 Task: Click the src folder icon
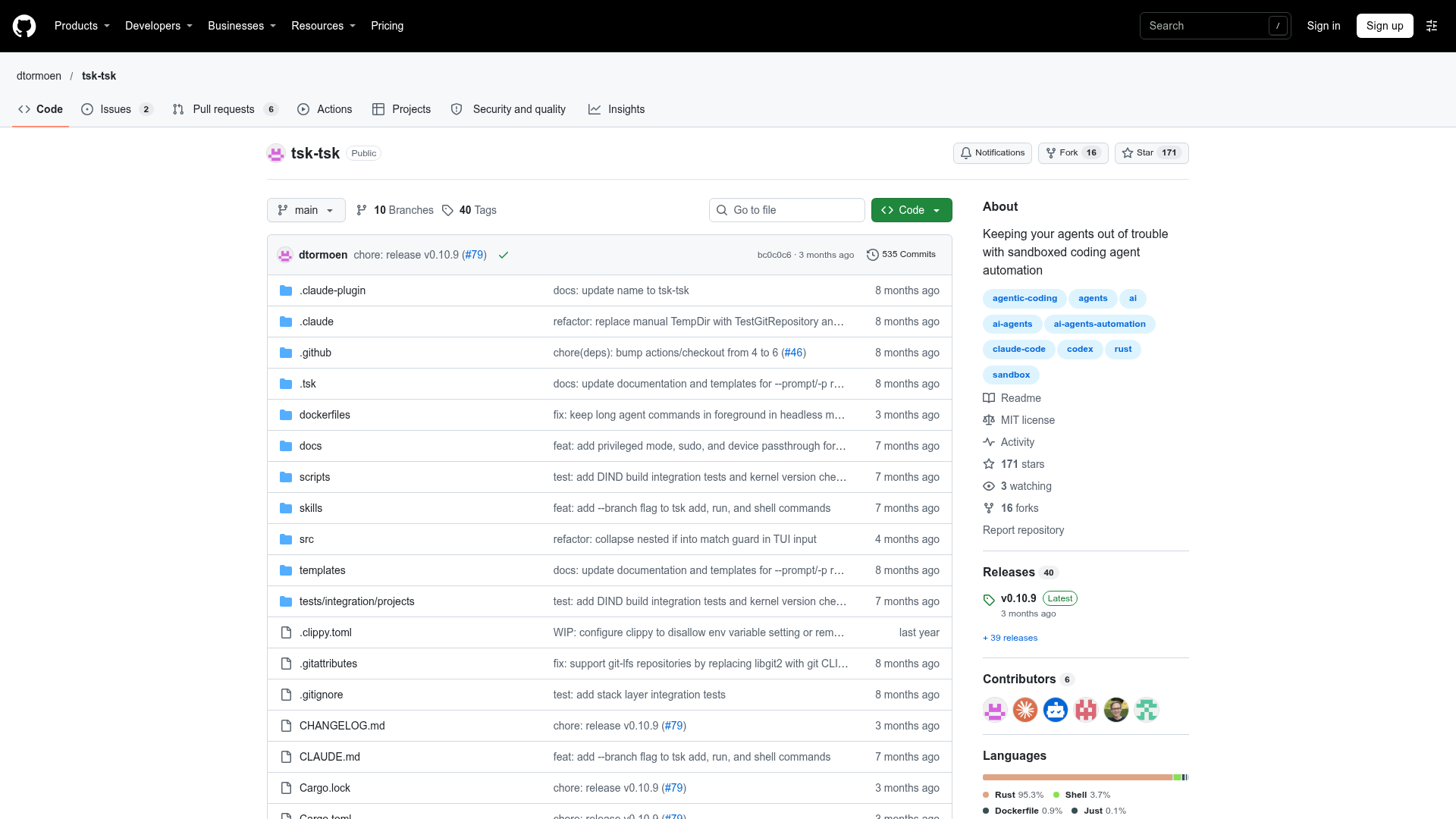pyautogui.click(x=286, y=539)
